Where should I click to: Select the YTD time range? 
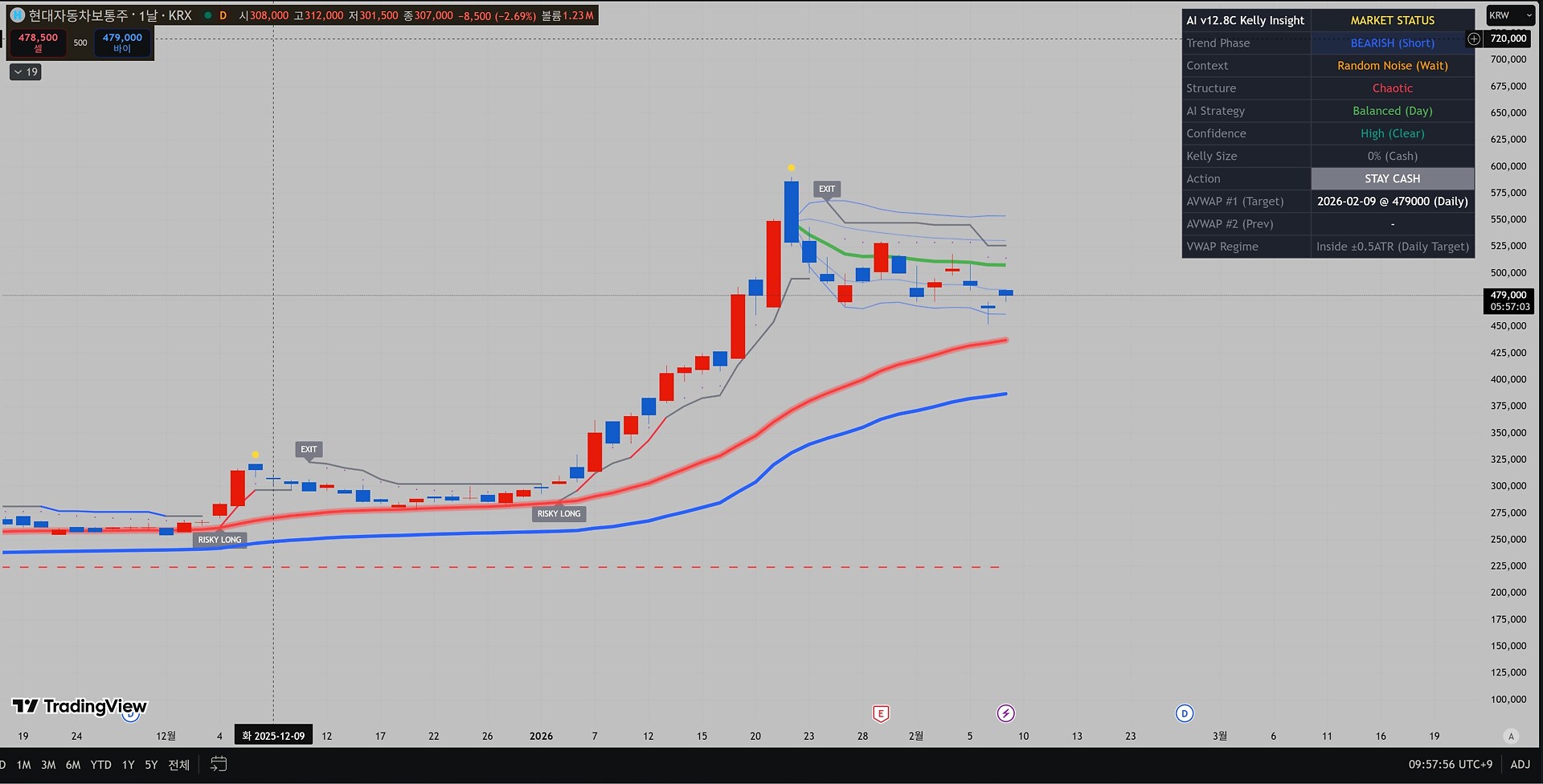tap(100, 765)
